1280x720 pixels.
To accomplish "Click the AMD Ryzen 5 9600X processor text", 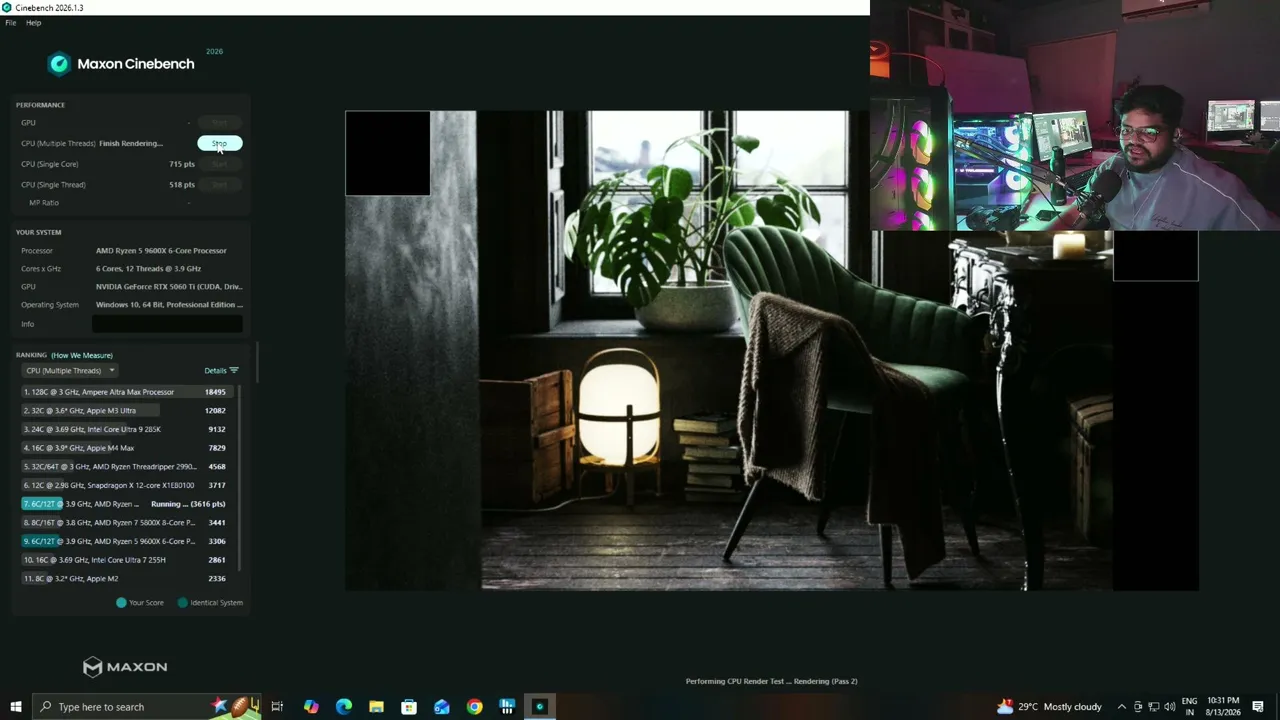I will [161, 251].
